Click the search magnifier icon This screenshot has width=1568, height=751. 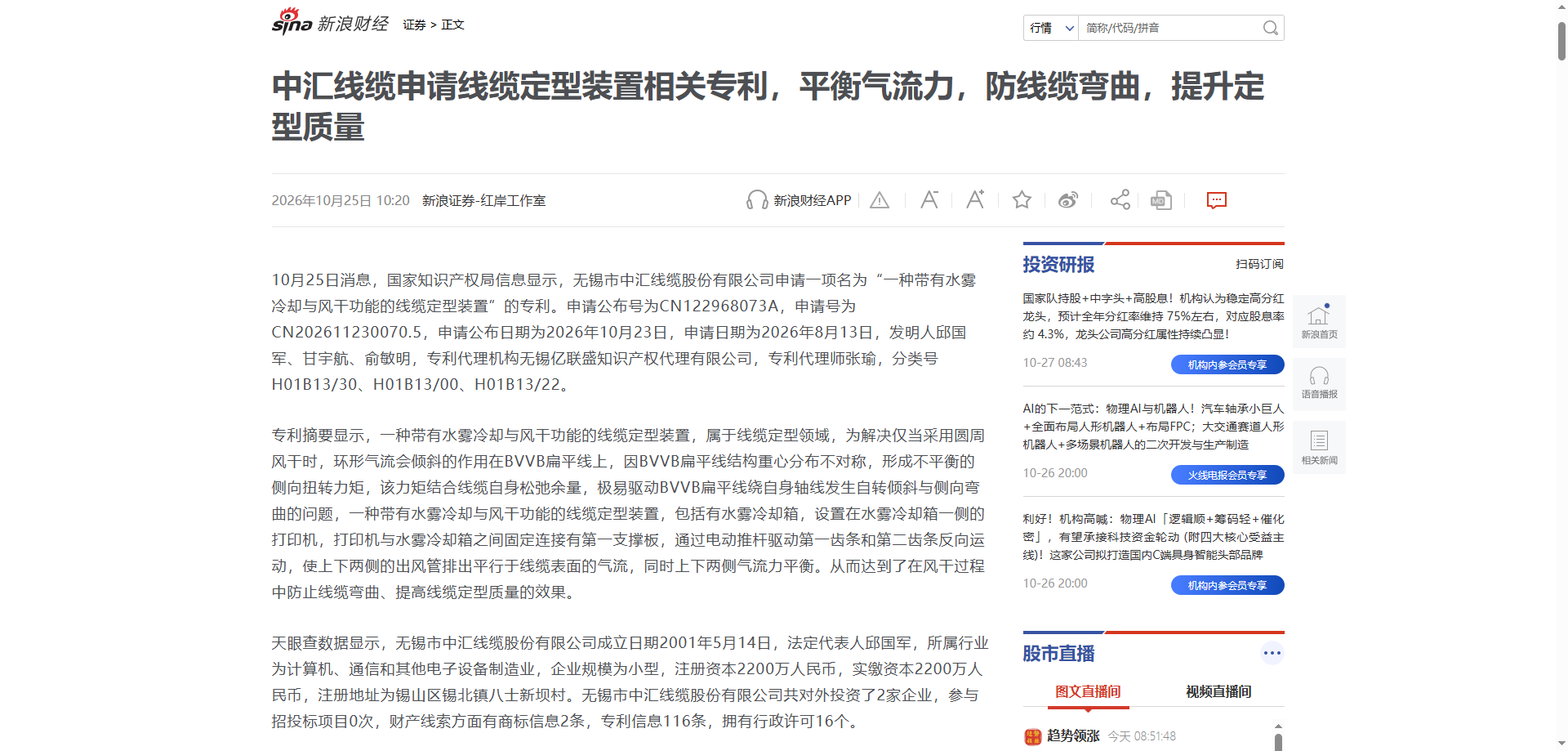(1270, 28)
